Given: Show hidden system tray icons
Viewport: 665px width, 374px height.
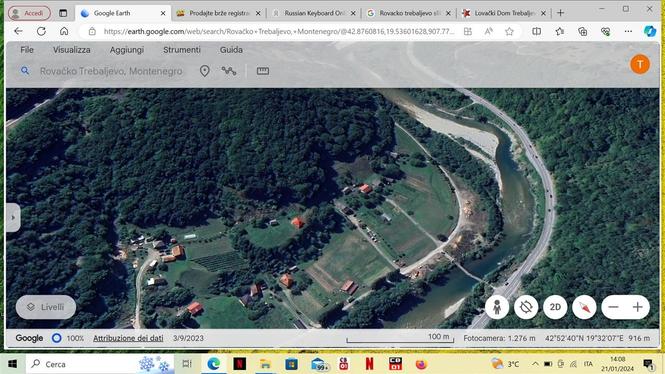Looking at the screenshot, I should [535, 364].
